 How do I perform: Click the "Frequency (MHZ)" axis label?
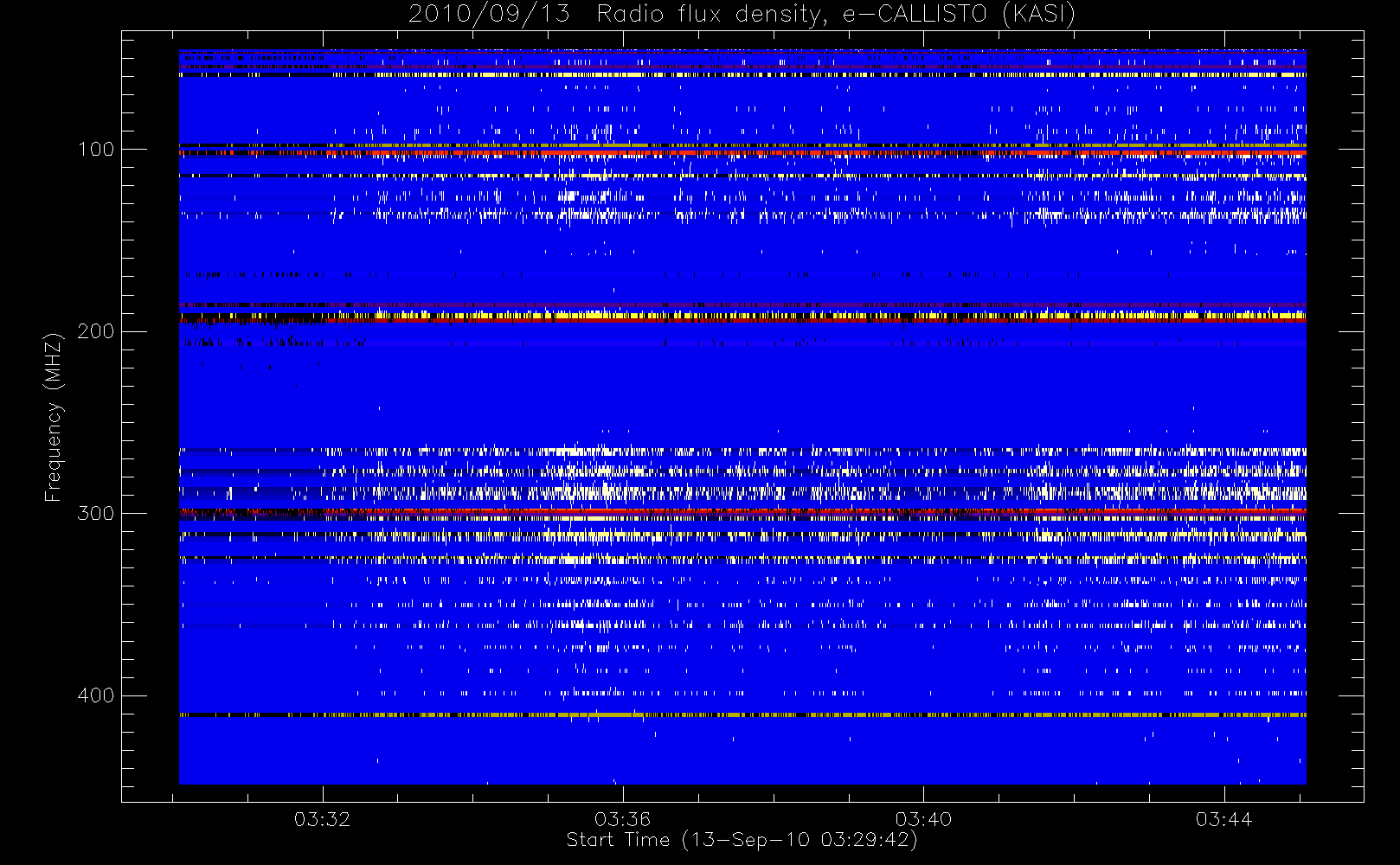coord(54,417)
